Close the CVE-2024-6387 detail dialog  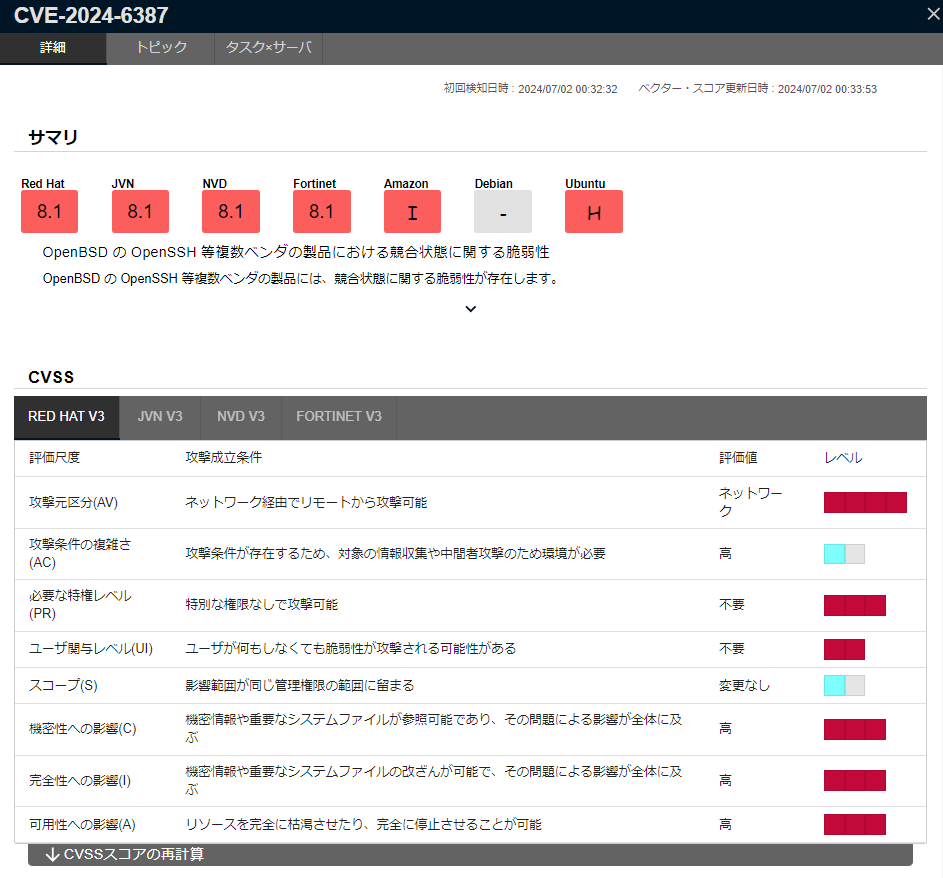click(932, 14)
